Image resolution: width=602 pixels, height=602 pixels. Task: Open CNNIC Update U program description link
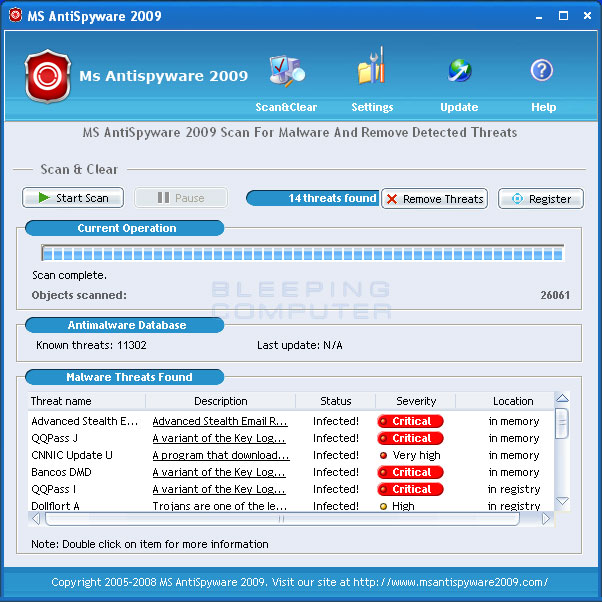221,455
